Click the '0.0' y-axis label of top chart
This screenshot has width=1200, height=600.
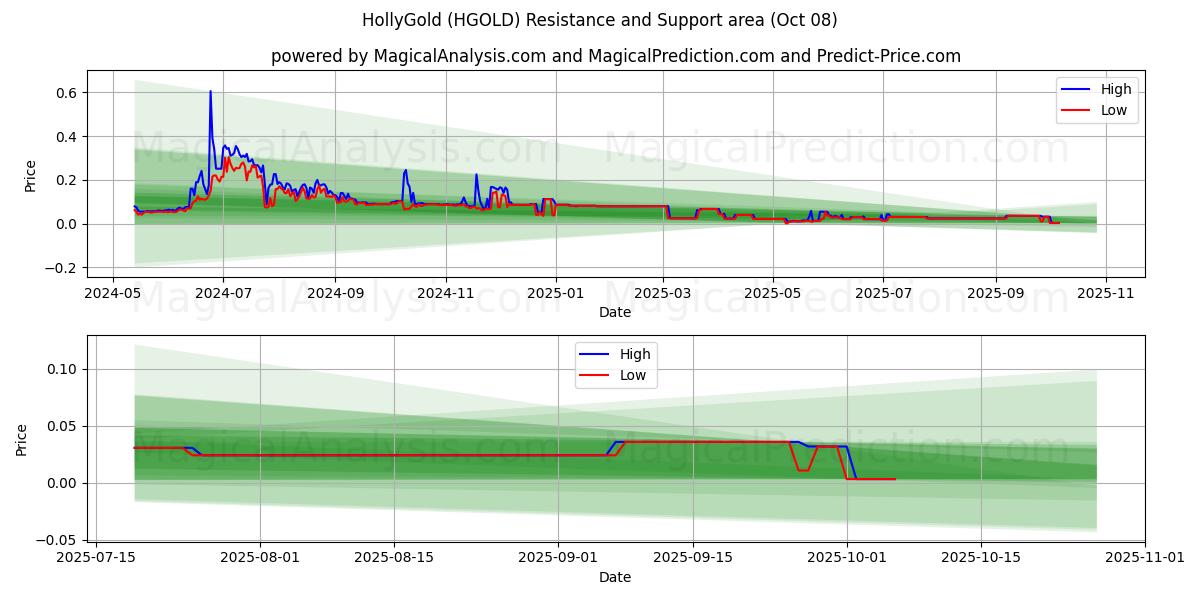coord(67,224)
